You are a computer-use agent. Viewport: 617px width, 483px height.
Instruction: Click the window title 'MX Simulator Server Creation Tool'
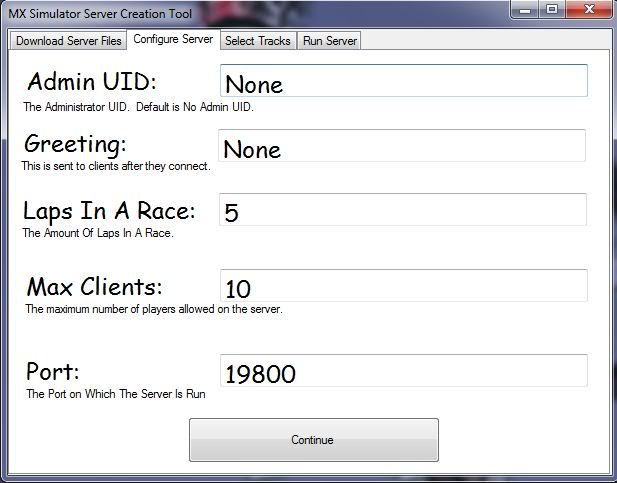click(100, 14)
